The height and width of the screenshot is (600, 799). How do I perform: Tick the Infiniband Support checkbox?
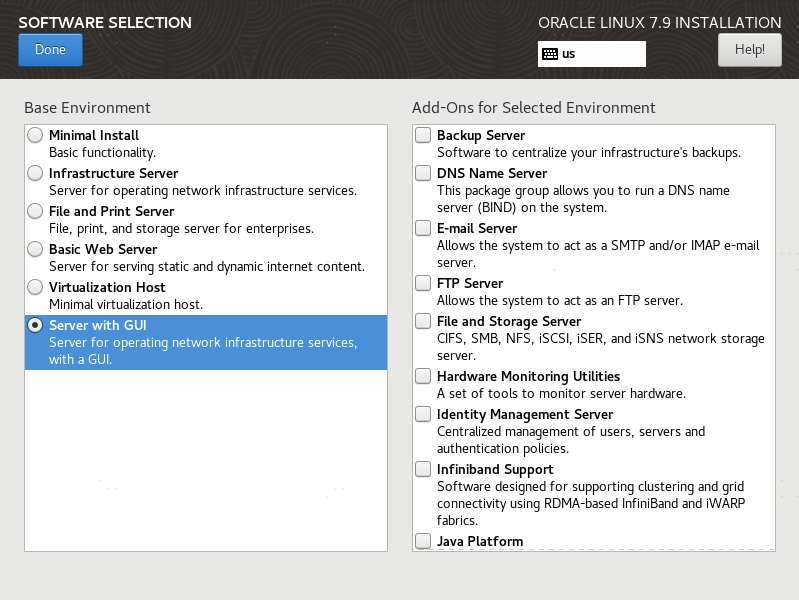[424, 469]
